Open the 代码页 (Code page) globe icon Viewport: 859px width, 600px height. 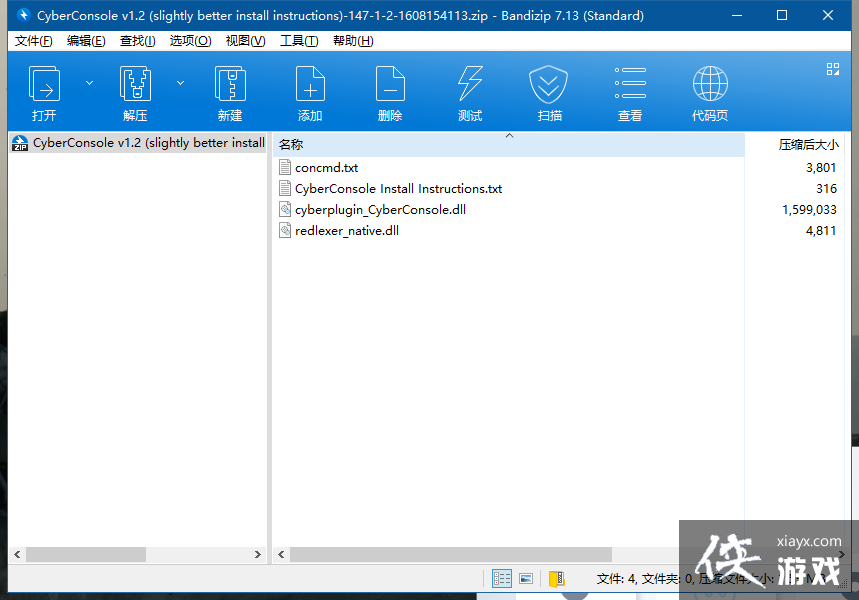point(710,85)
